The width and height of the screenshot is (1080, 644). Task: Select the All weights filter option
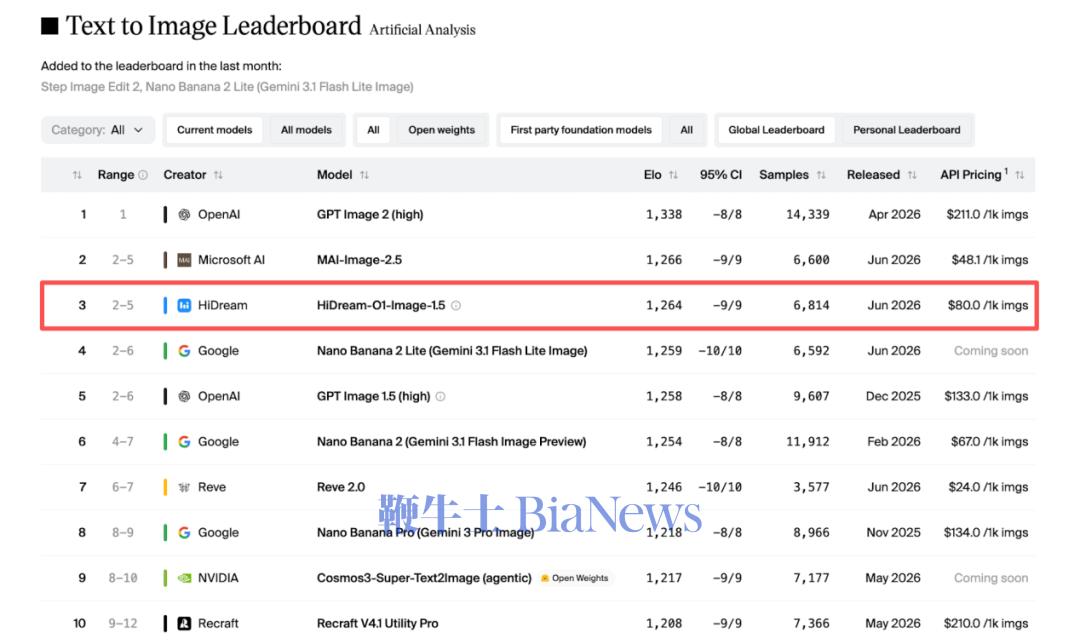coord(373,129)
